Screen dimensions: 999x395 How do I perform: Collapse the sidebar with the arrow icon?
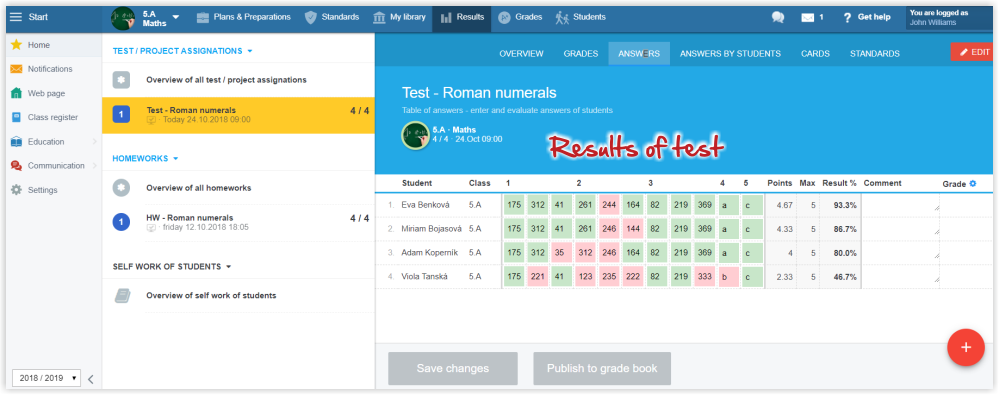(x=90, y=379)
